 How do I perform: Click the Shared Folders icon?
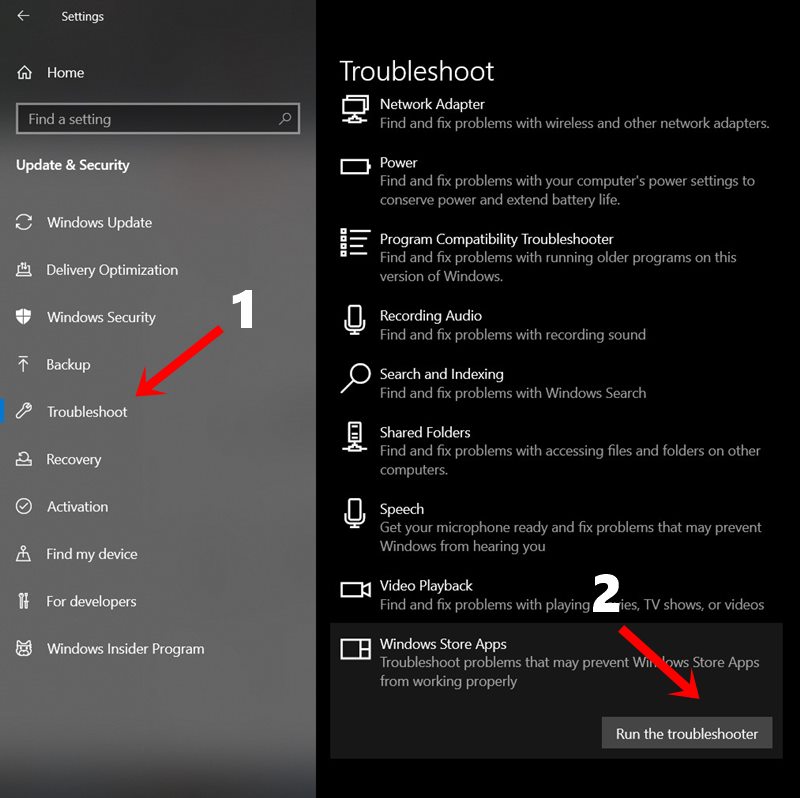pos(355,437)
